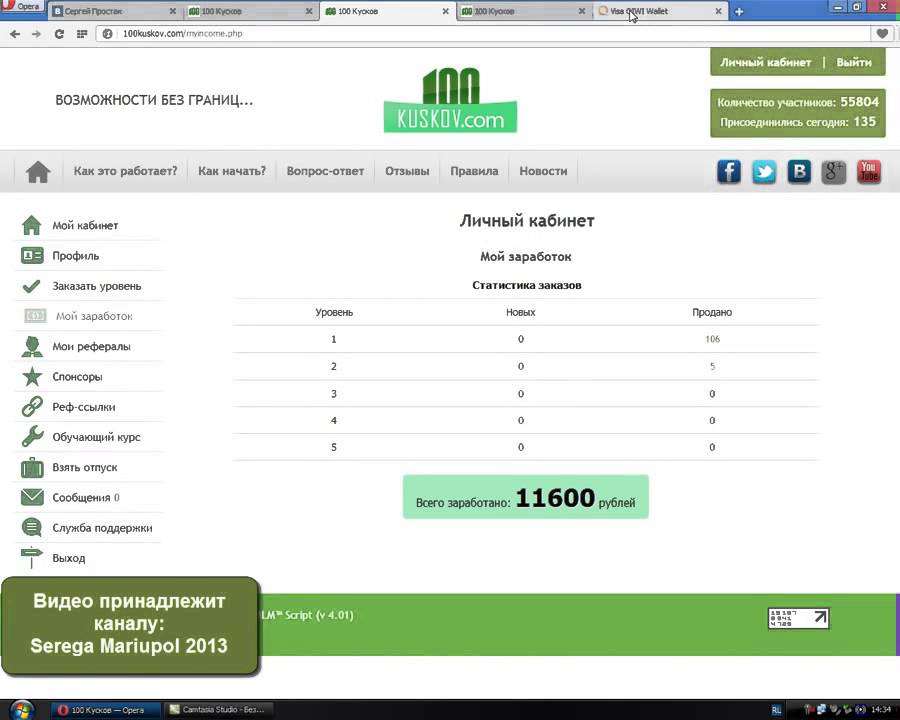
Task: Click the sold count 106 for level 1
Action: (x=712, y=339)
